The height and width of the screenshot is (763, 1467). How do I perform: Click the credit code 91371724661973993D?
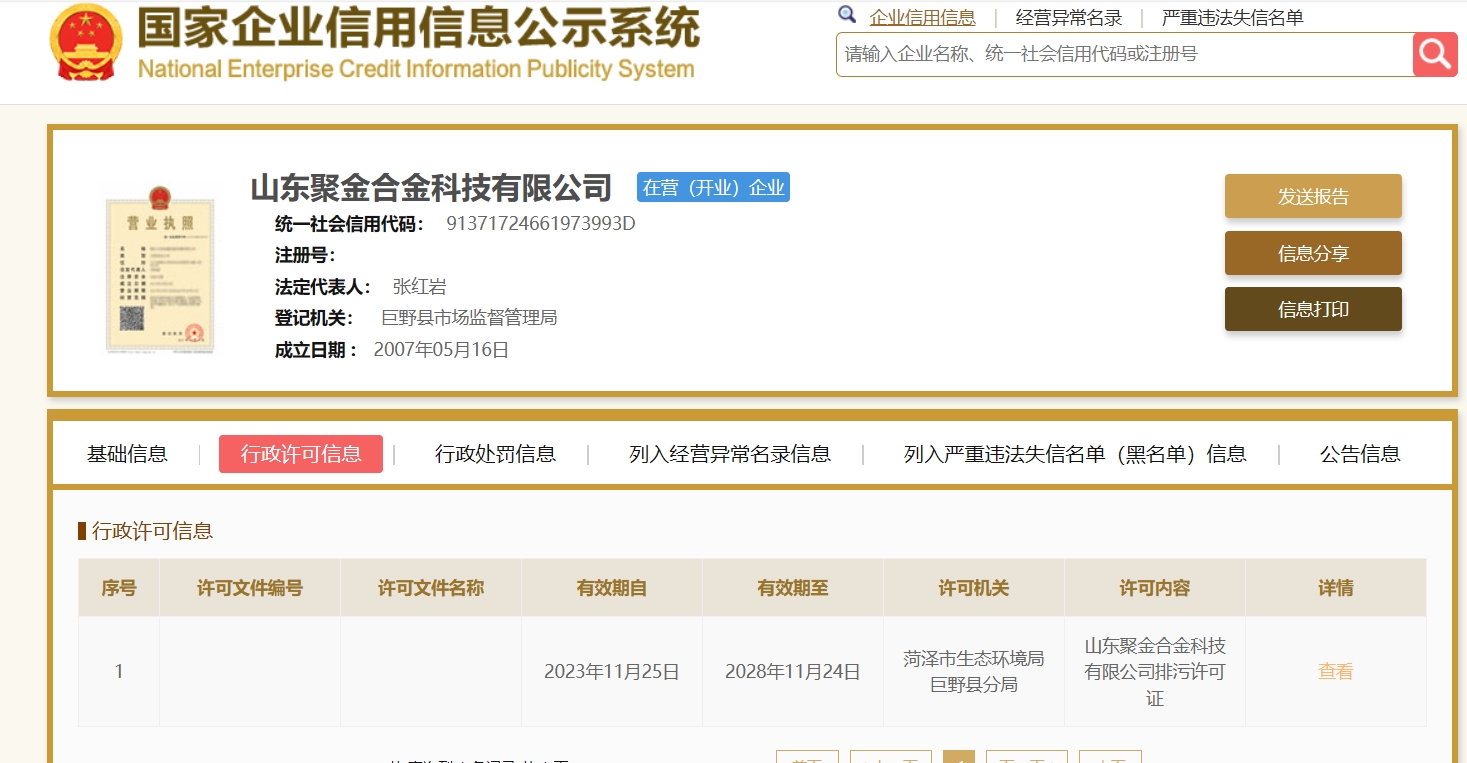(541, 223)
